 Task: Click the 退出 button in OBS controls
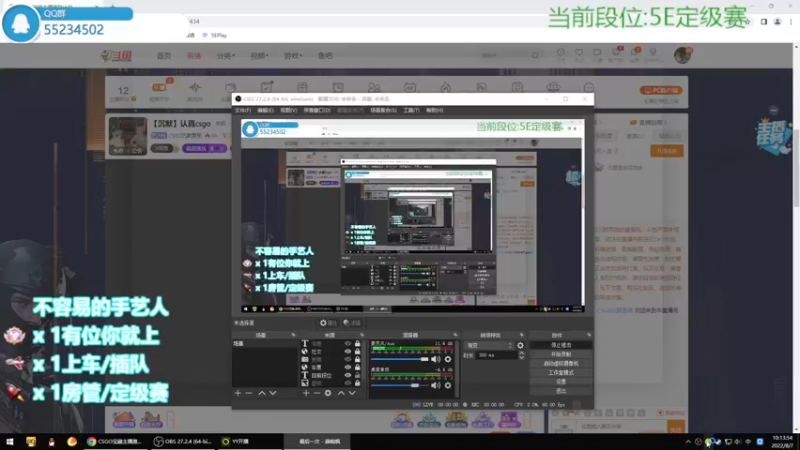coord(561,391)
